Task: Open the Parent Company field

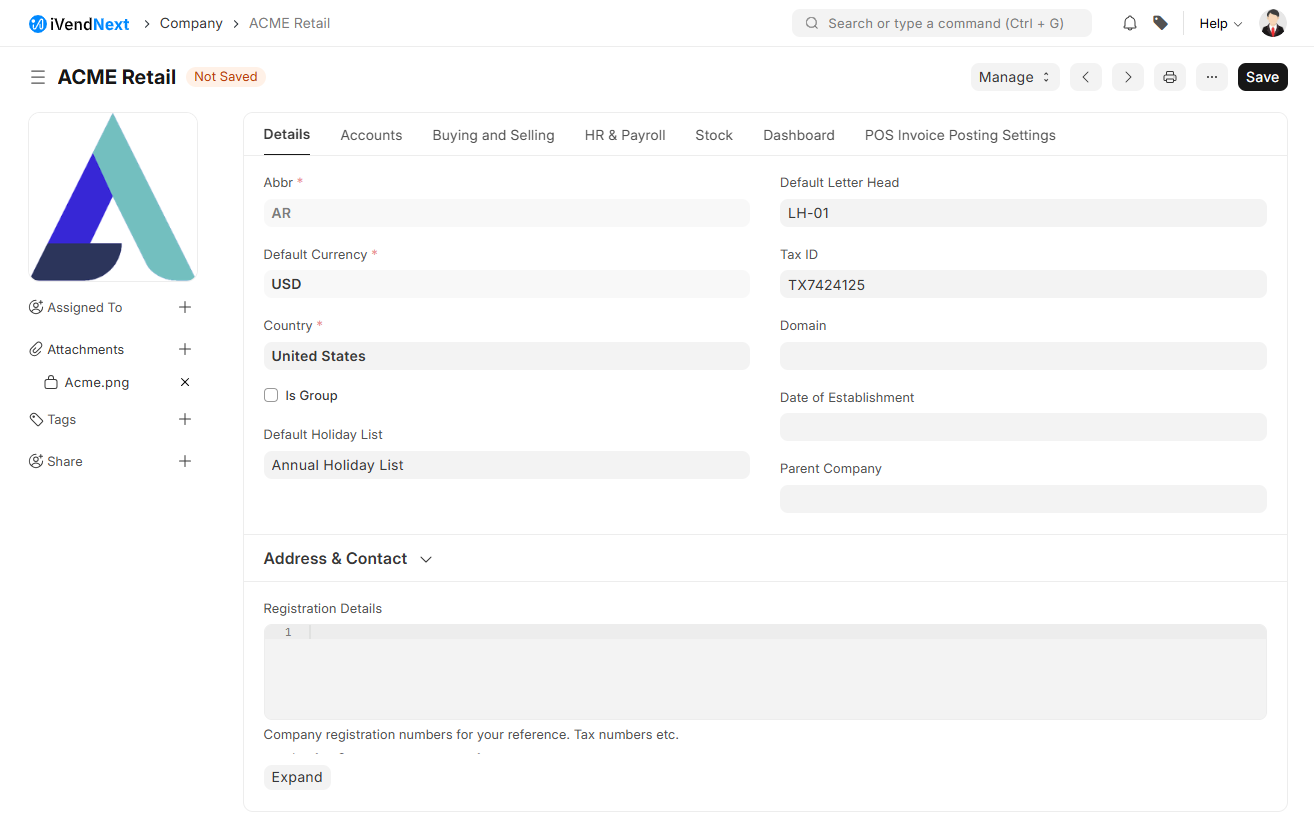Action: tap(1023, 499)
